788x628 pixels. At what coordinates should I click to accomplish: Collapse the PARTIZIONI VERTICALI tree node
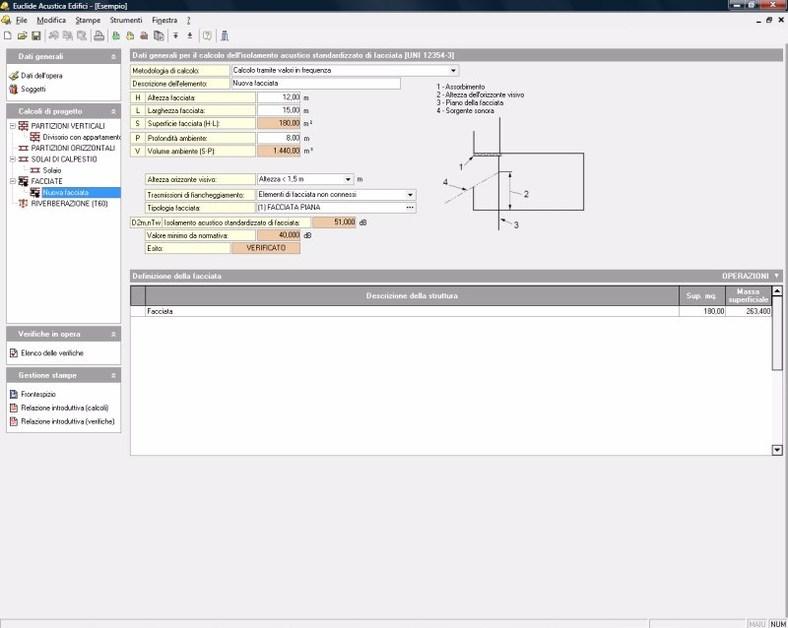[11, 126]
